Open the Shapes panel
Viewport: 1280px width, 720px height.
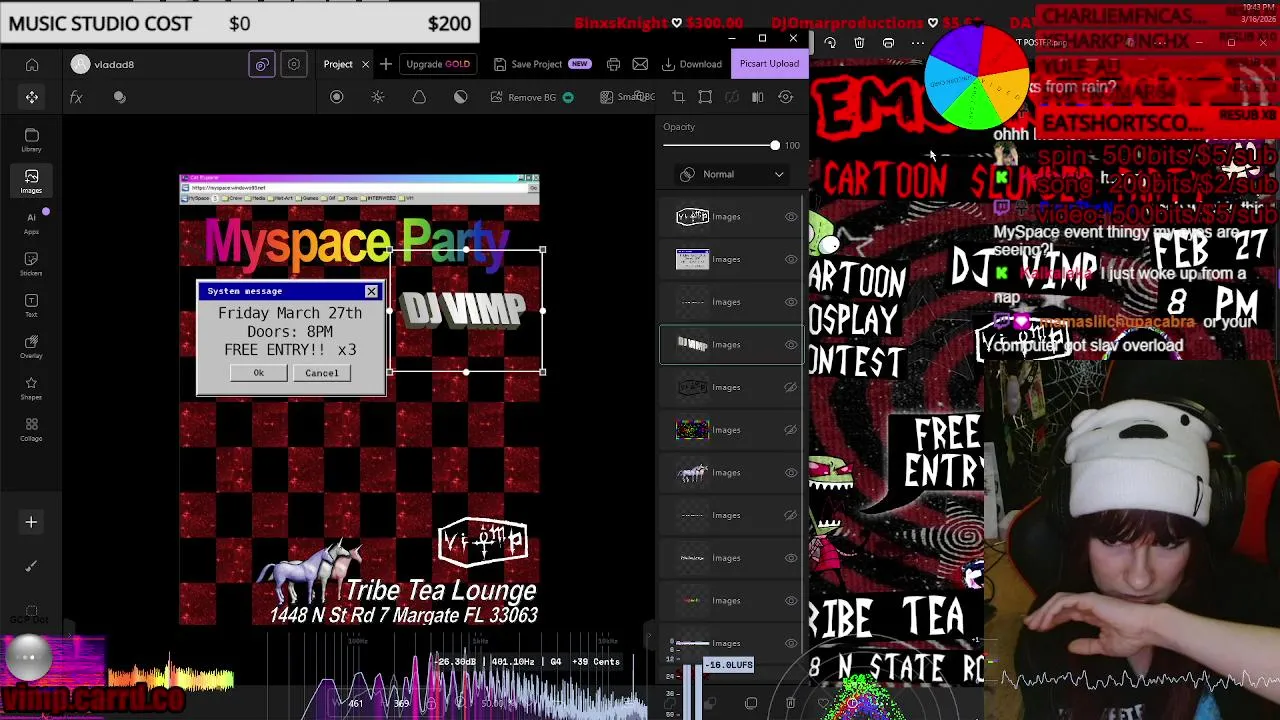(x=31, y=389)
